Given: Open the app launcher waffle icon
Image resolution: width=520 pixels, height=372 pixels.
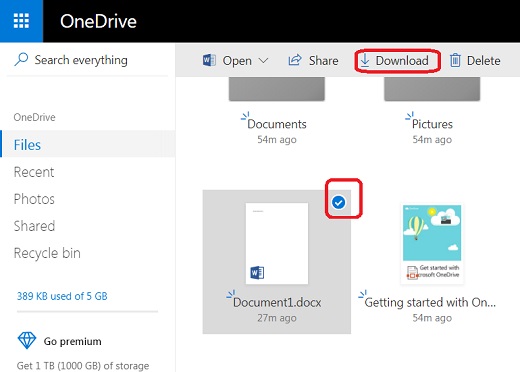Looking at the screenshot, I should click(21, 21).
